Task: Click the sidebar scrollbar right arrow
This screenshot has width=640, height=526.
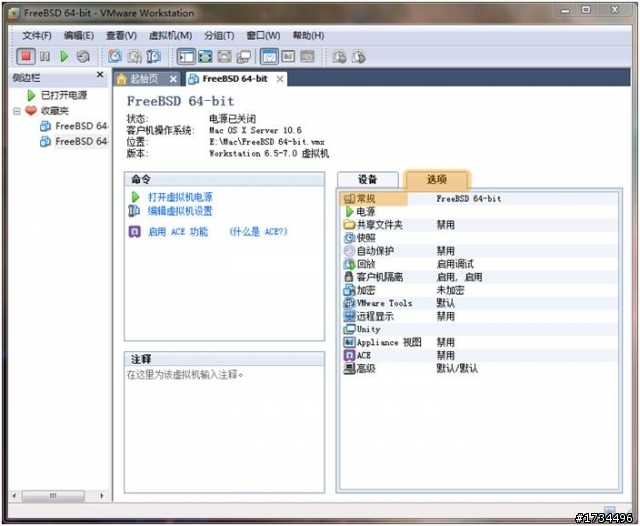Action: point(102,496)
